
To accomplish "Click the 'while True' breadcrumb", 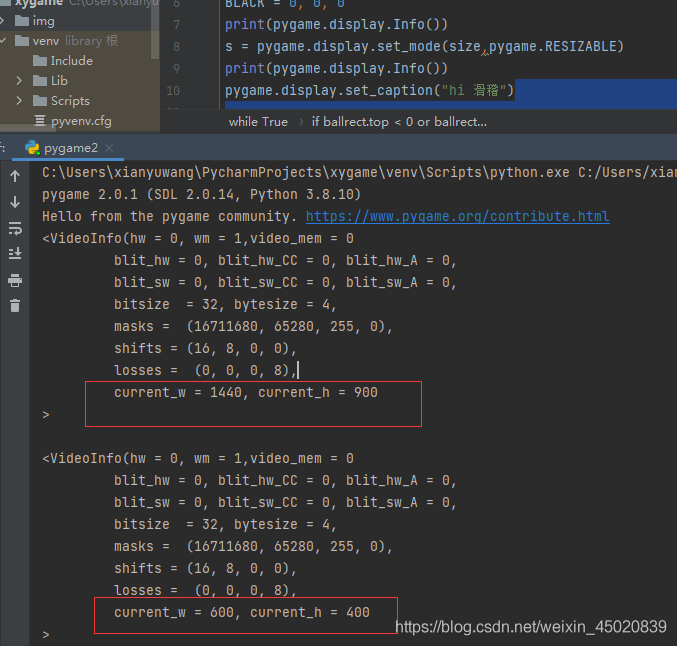I will pyautogui.click(x=257, y=121).
